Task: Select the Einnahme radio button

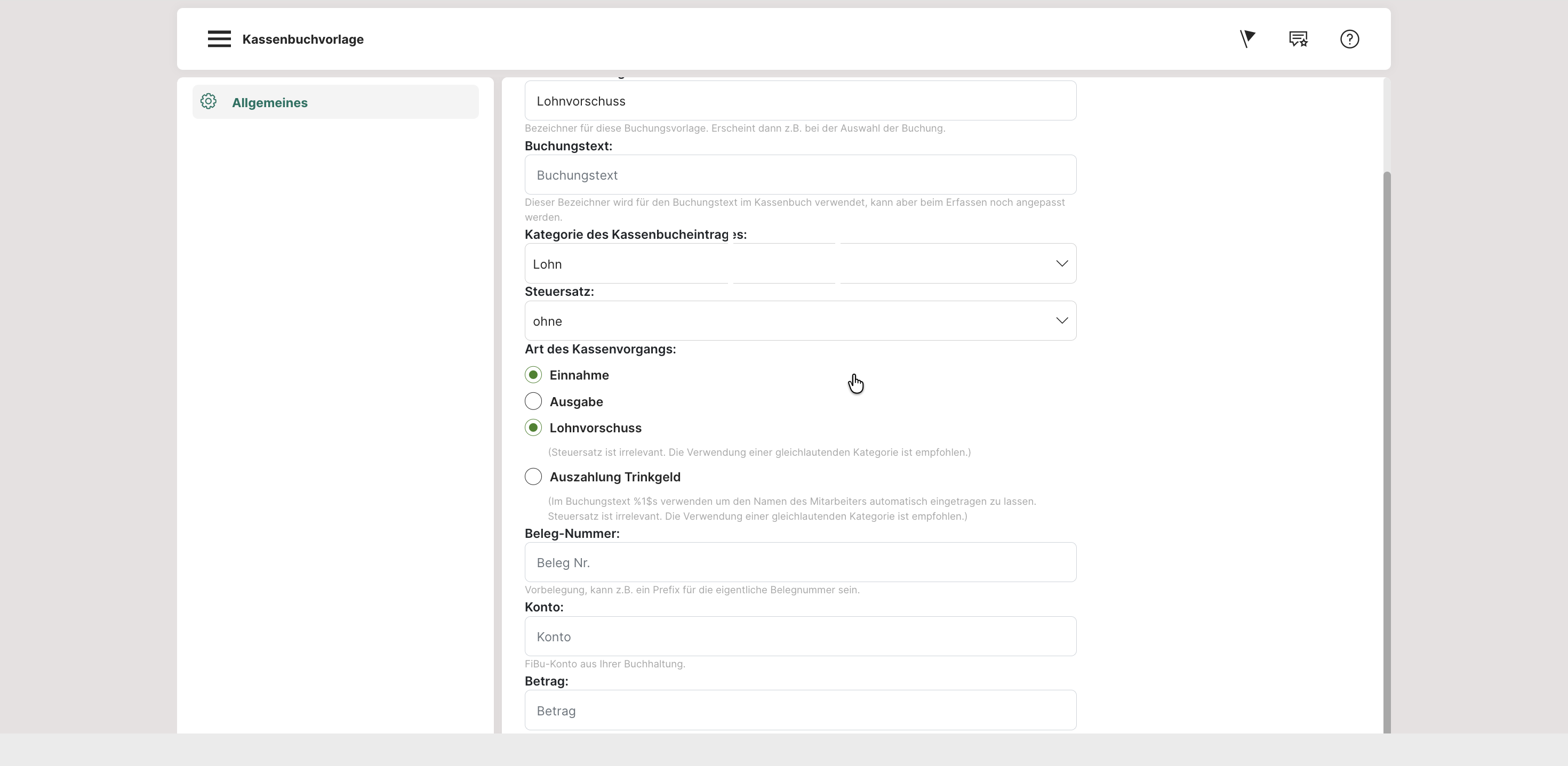Action: tap(533, 375)
